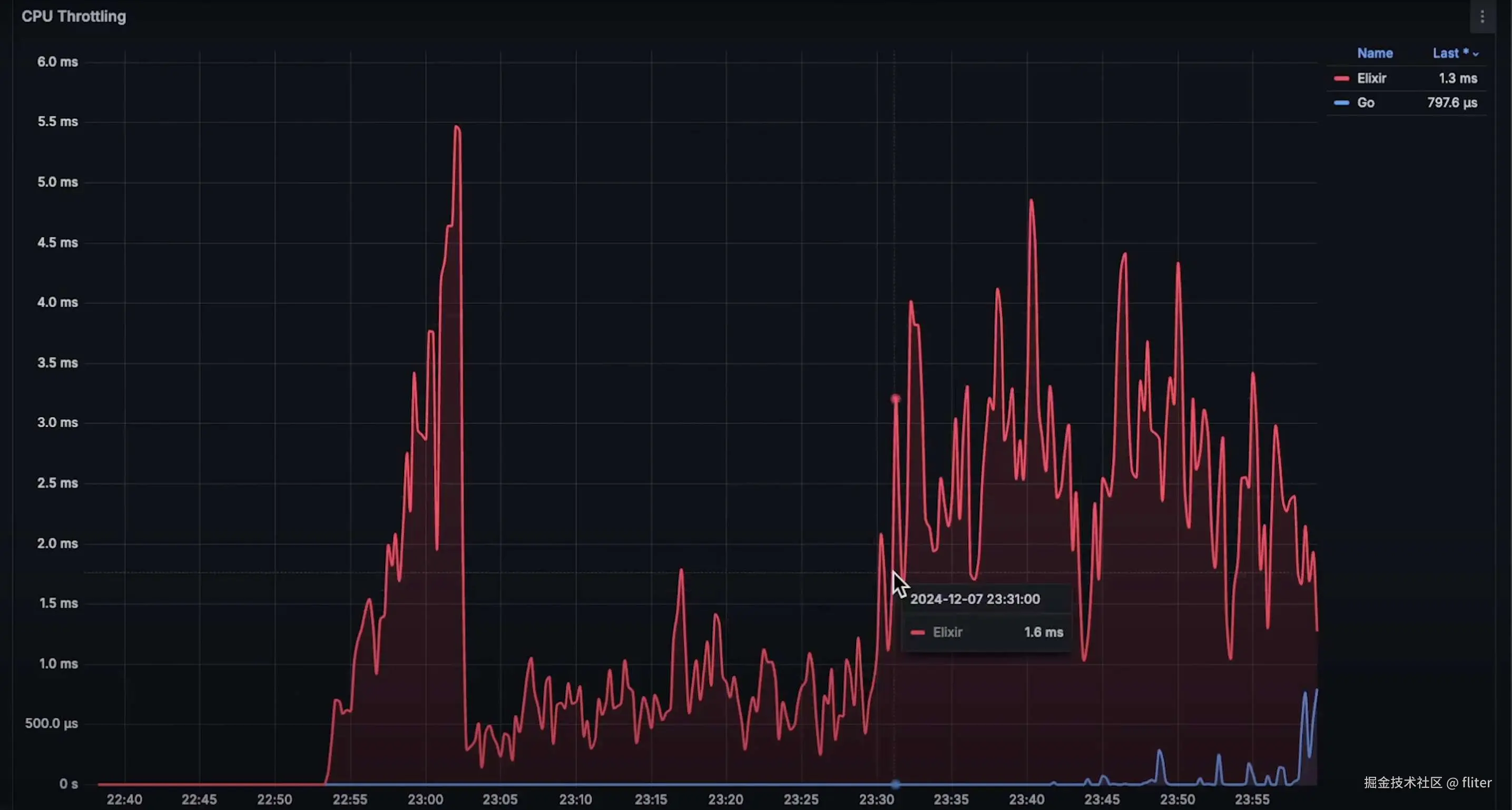The width and height of the screenshot is (1512, 810).
Task: Toggle the Elixir series in legend
Action: [x=1371, y=78]
